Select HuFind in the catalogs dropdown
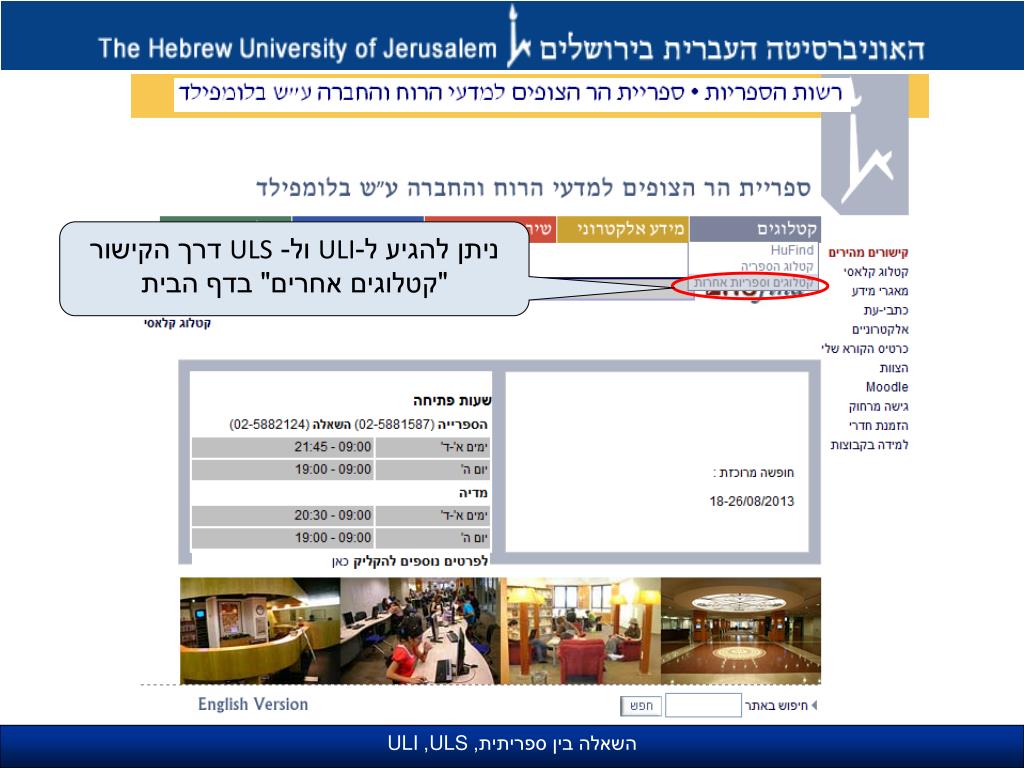1024x768 pixels. 792,250
